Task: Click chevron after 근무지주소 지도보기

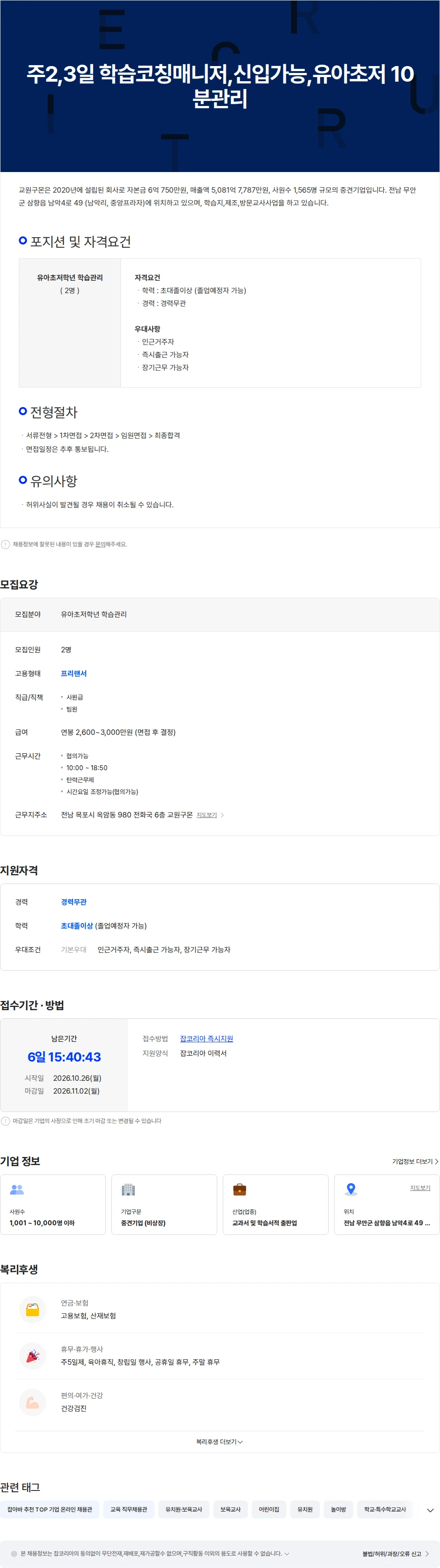Action: click(222, 815)
